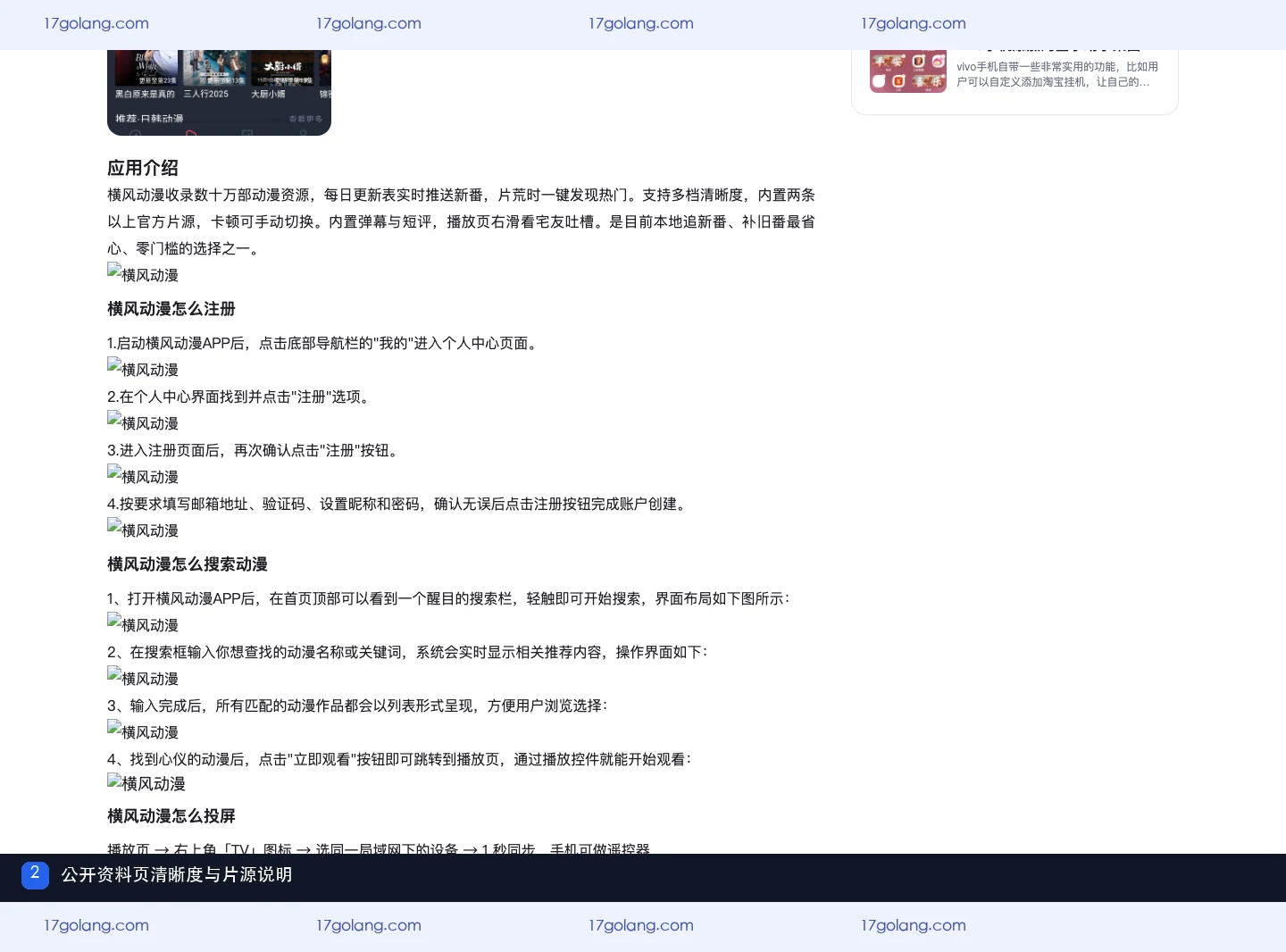Select registration step 3.进入注册页面后
The image size is (1286, 952).
[253, 450]
